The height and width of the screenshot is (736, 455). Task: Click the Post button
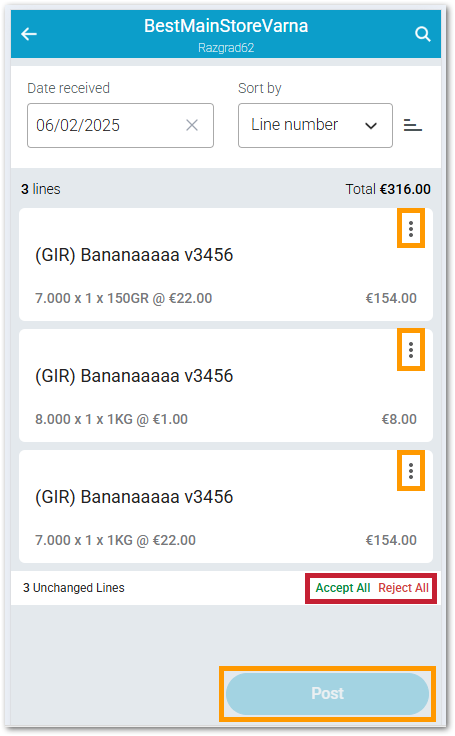[x=327, y=694]
